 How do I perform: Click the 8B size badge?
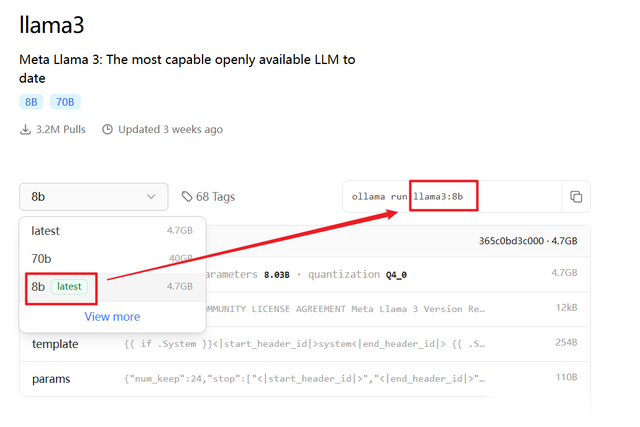(31, 102)
